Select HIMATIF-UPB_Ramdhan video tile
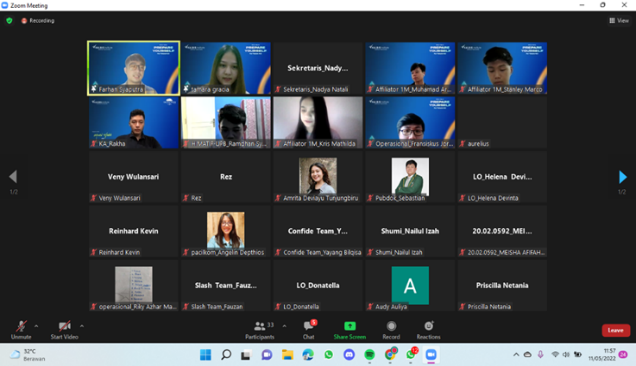 coord(226,123)
